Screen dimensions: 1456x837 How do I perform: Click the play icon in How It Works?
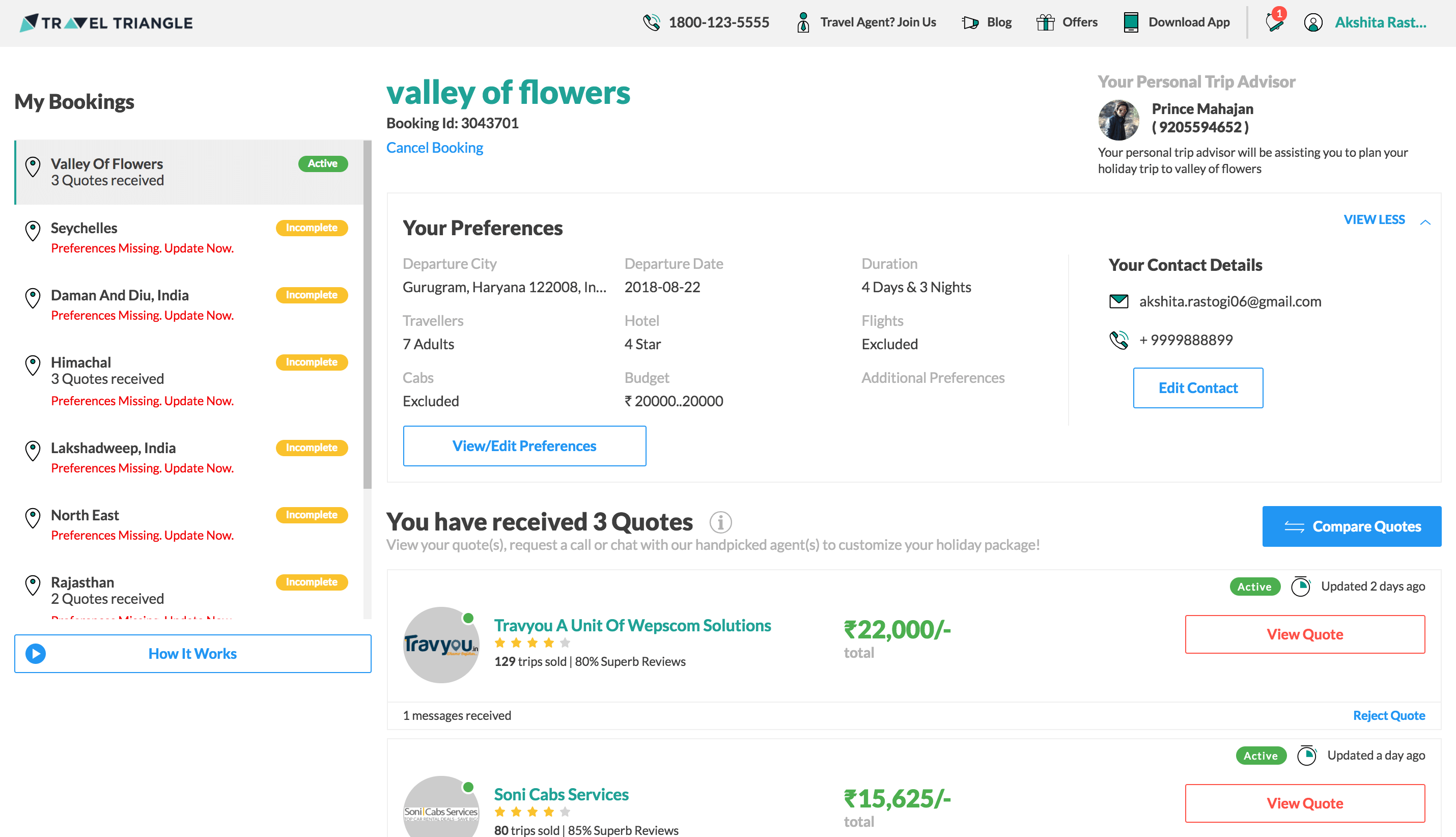[x=36, y=654]
